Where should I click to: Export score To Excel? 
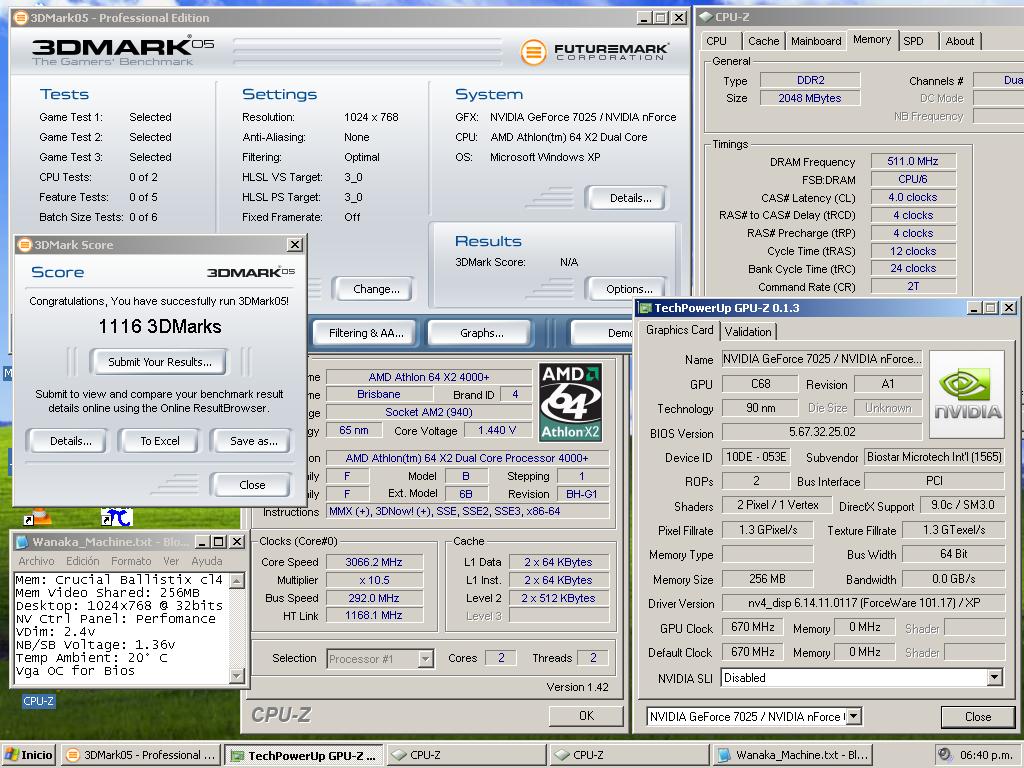tap(159, 441)
